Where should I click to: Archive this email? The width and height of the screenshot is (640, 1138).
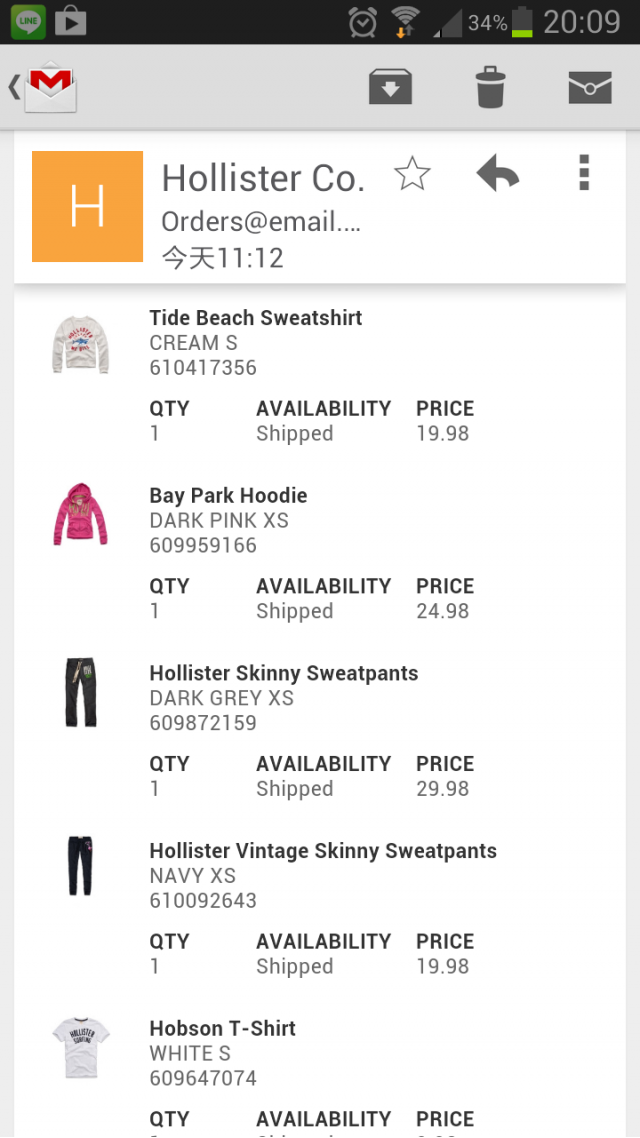click(390, 88)
